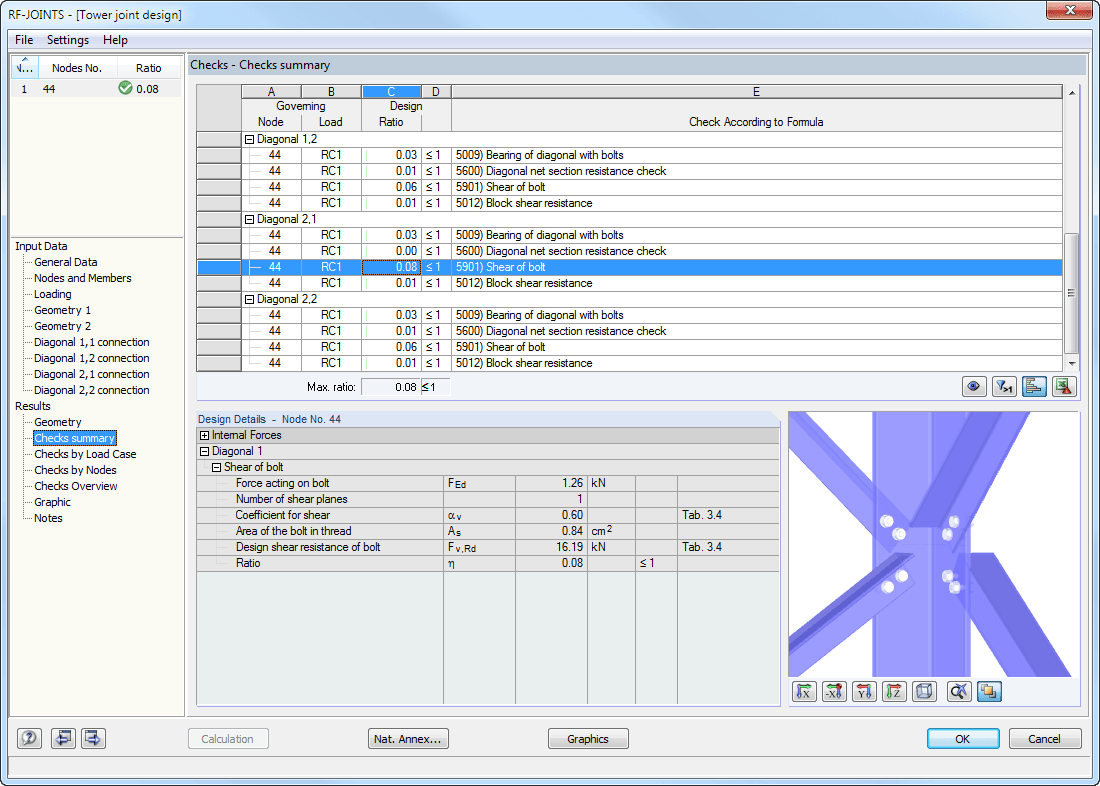Open Checks by Load Case
This screenshot has width=1100, height=786.
86,455
